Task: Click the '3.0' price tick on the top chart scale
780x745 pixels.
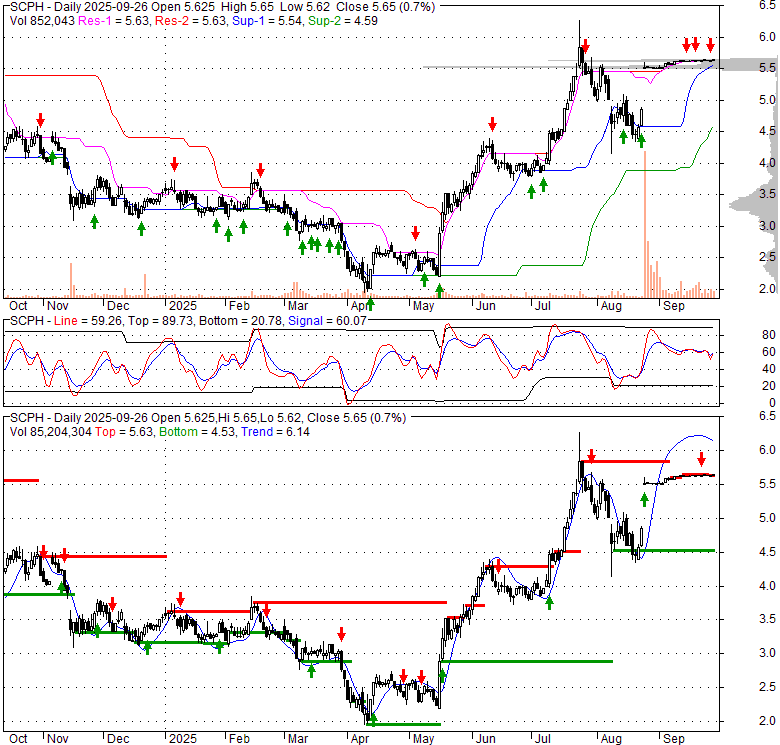Action: [x=767, y=226]
